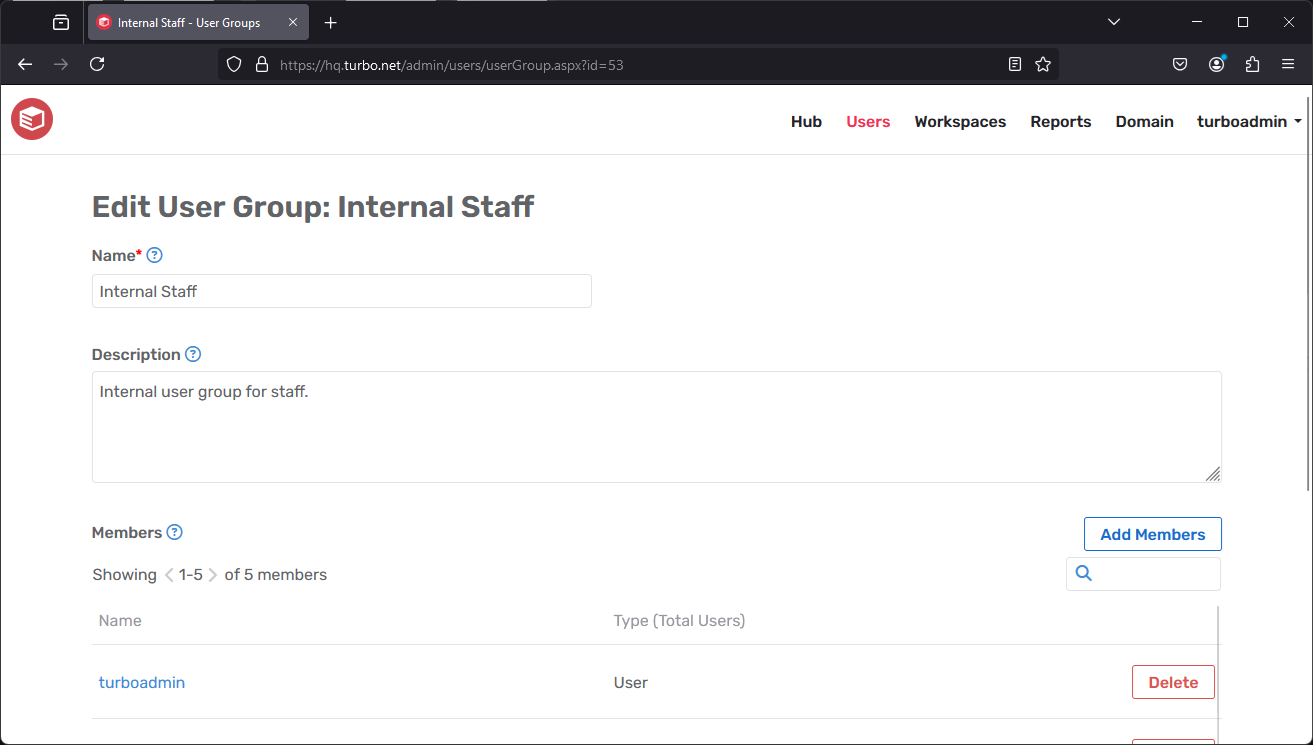Click the shield privacy protection icon
This screenshot has width=1313, height=745.
(233, 63)
